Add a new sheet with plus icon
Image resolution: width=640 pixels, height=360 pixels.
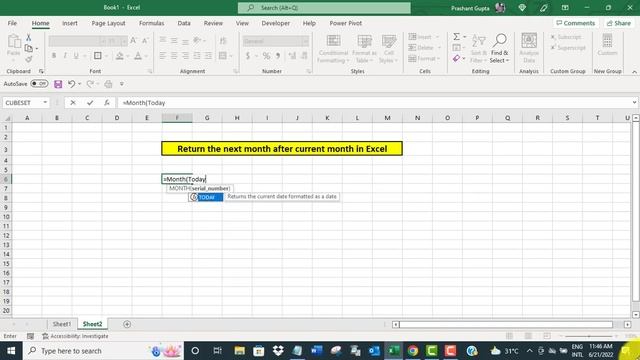(127, 324)
